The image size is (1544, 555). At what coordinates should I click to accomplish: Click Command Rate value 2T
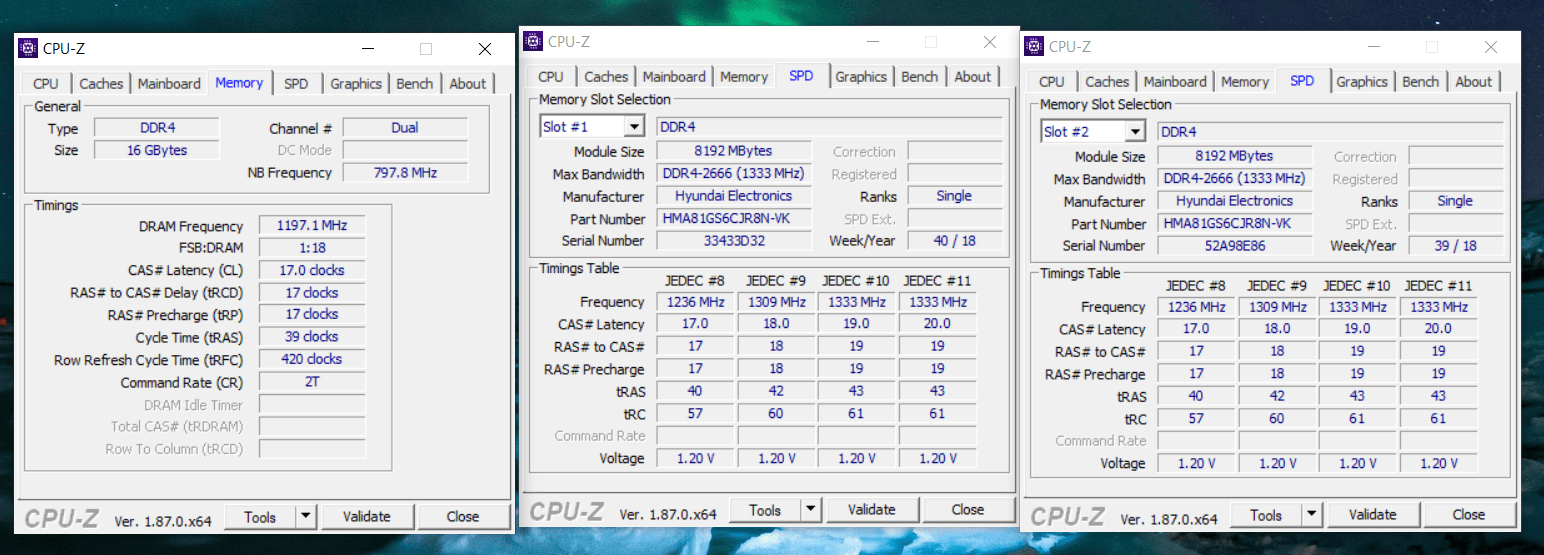312,382
